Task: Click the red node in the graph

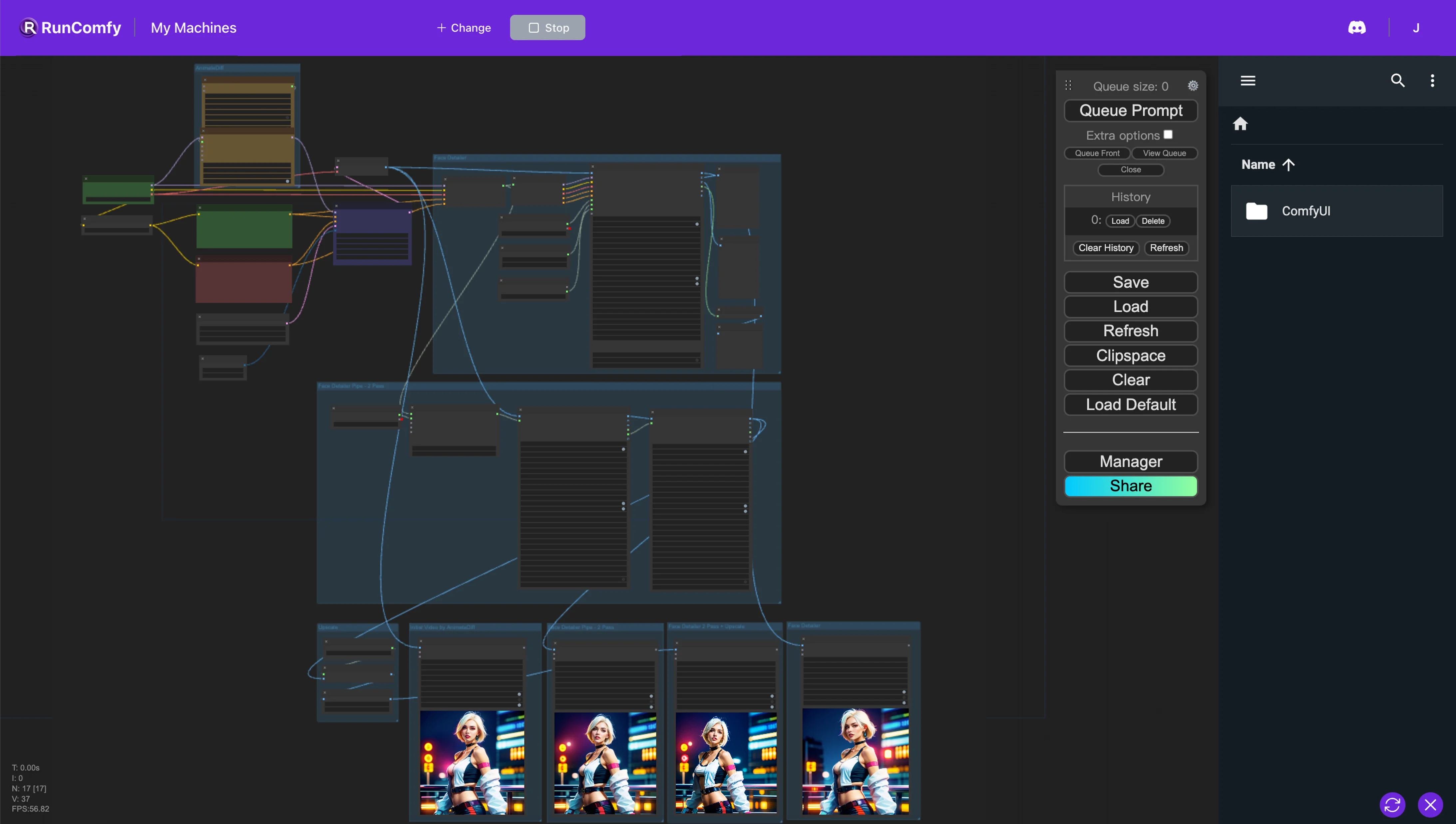Action: tap(243, 279)
